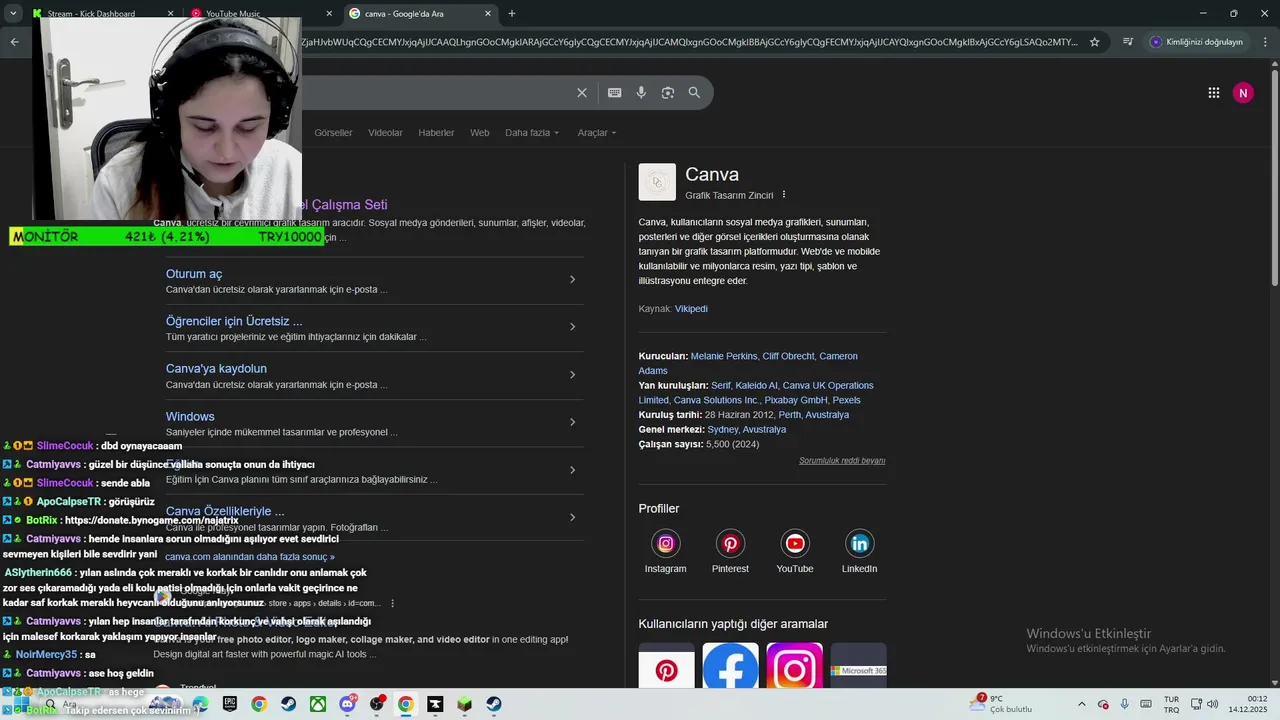The height and width of the screenshot is (720, 1280).
Task: Expand the chevron on Canva'ya kaydolun row
Action: point(572,375)
